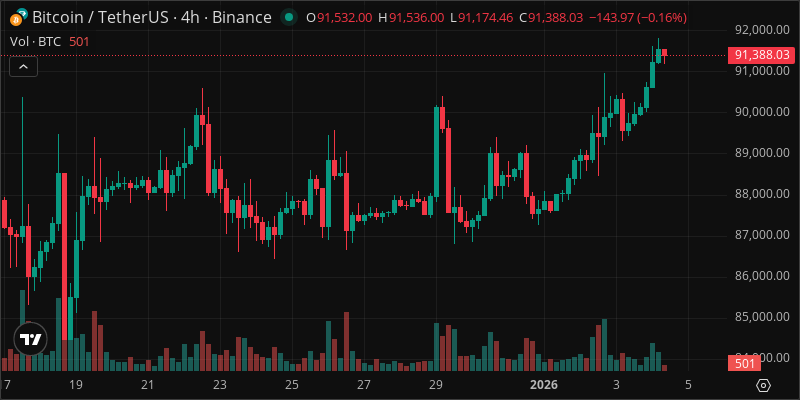Click the High value H91,536.00
Image resolution: width=800 pixels, height=400 pixels.
[411, 18]
